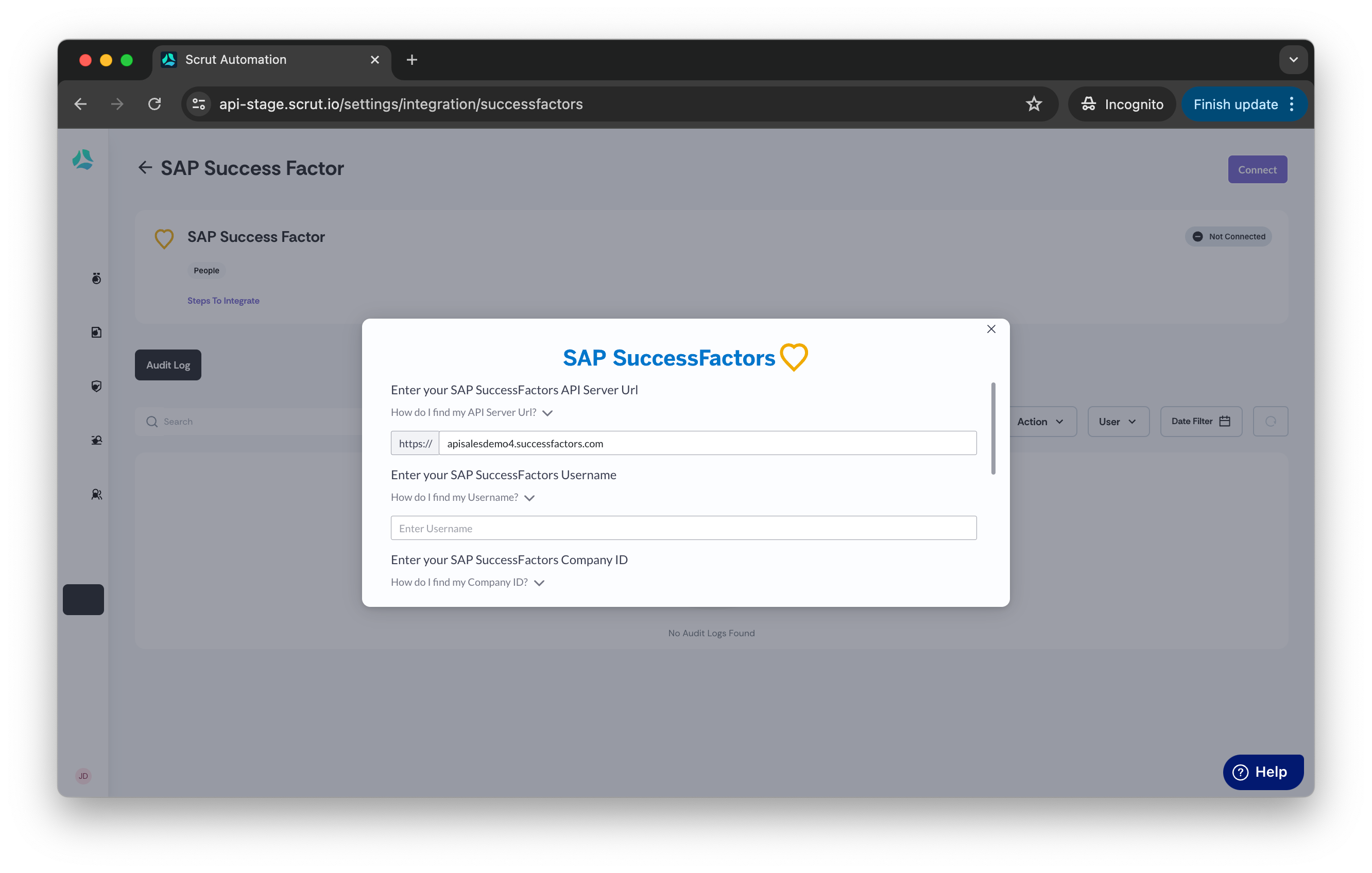Go back in browser history
This screenshot has height=873, width=1372.
coord(80,104)
